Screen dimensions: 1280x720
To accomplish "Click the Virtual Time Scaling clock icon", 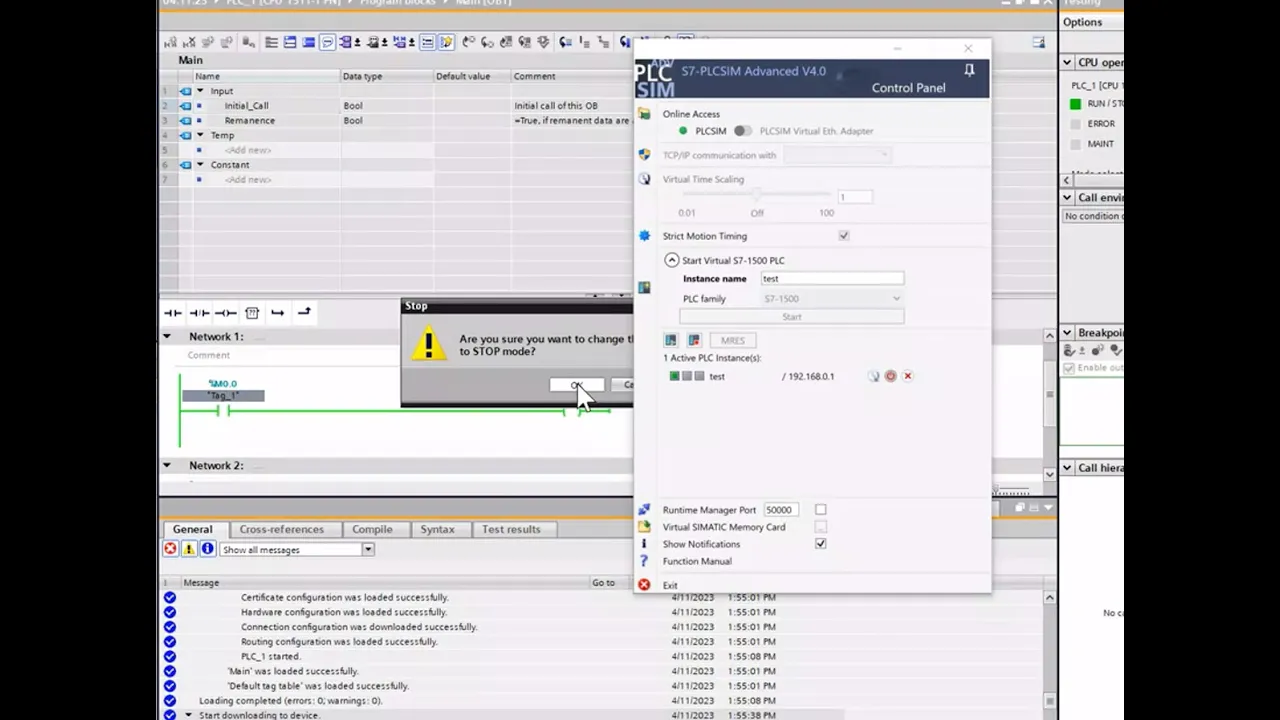I will [644, 179].
